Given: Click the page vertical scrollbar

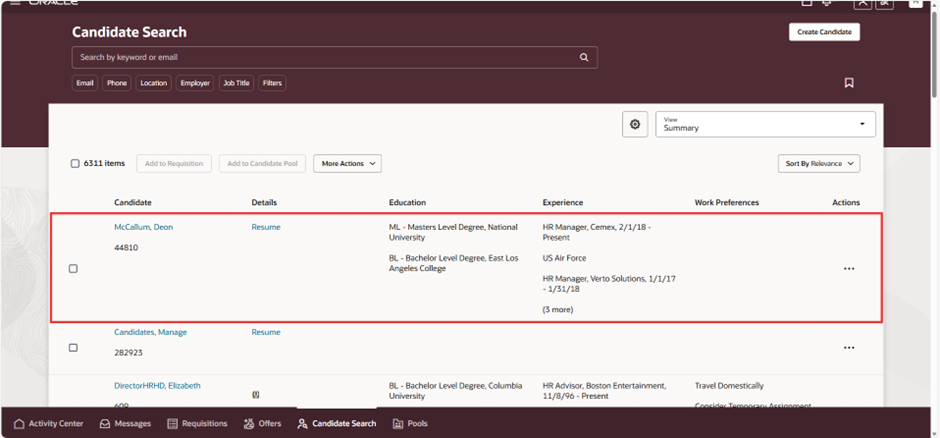Looking at the screenshot, I should click(935, 56).
